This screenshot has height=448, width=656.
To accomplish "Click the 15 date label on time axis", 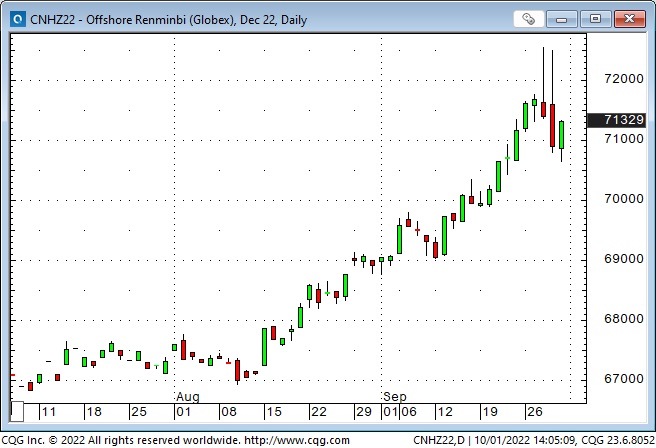I will 274,412.
